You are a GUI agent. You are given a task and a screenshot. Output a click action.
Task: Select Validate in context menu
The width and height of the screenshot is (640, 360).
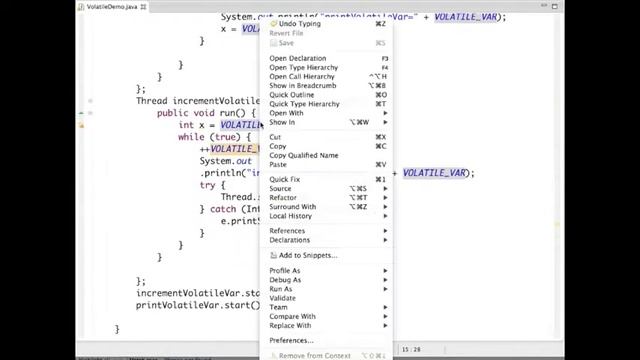click(x=327, y=298)
